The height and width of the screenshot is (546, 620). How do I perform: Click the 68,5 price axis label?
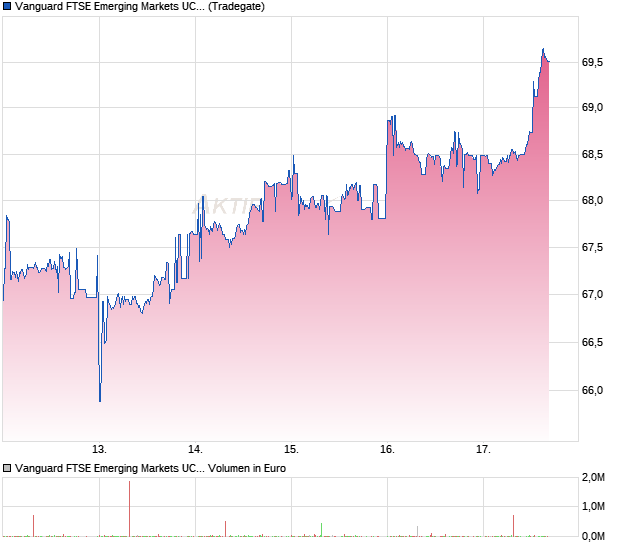click(x=592, y=155)
